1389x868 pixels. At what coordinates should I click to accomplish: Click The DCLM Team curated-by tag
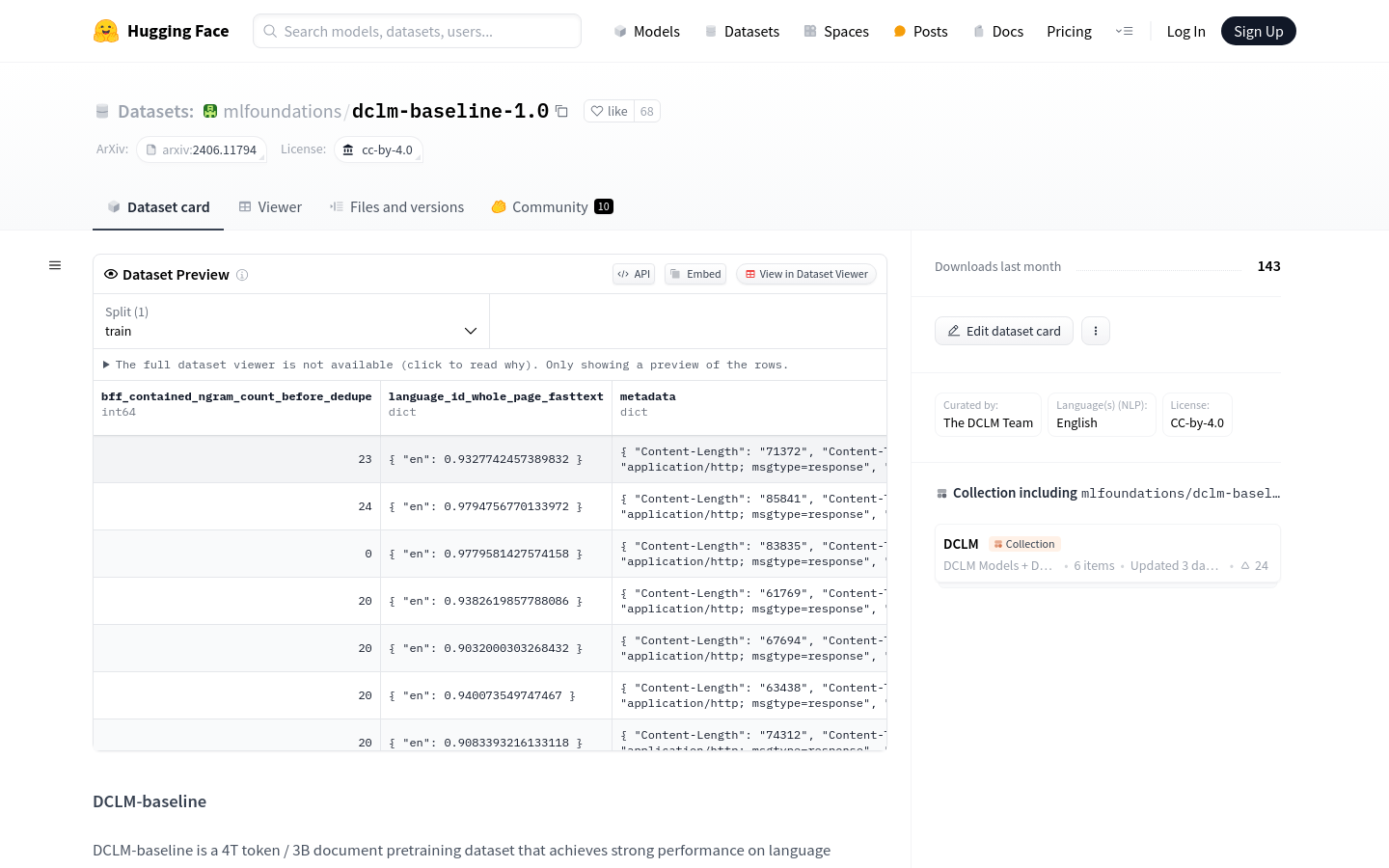click(988, 415)
